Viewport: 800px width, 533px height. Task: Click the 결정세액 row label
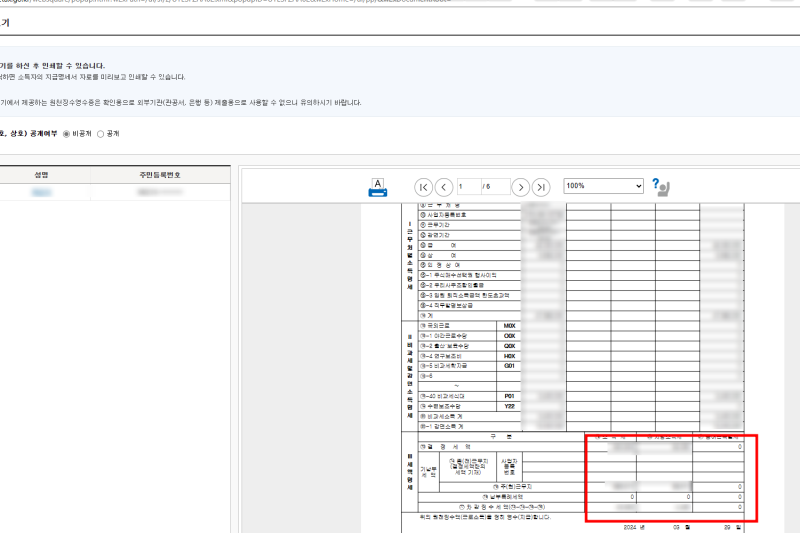pos(501,447)
